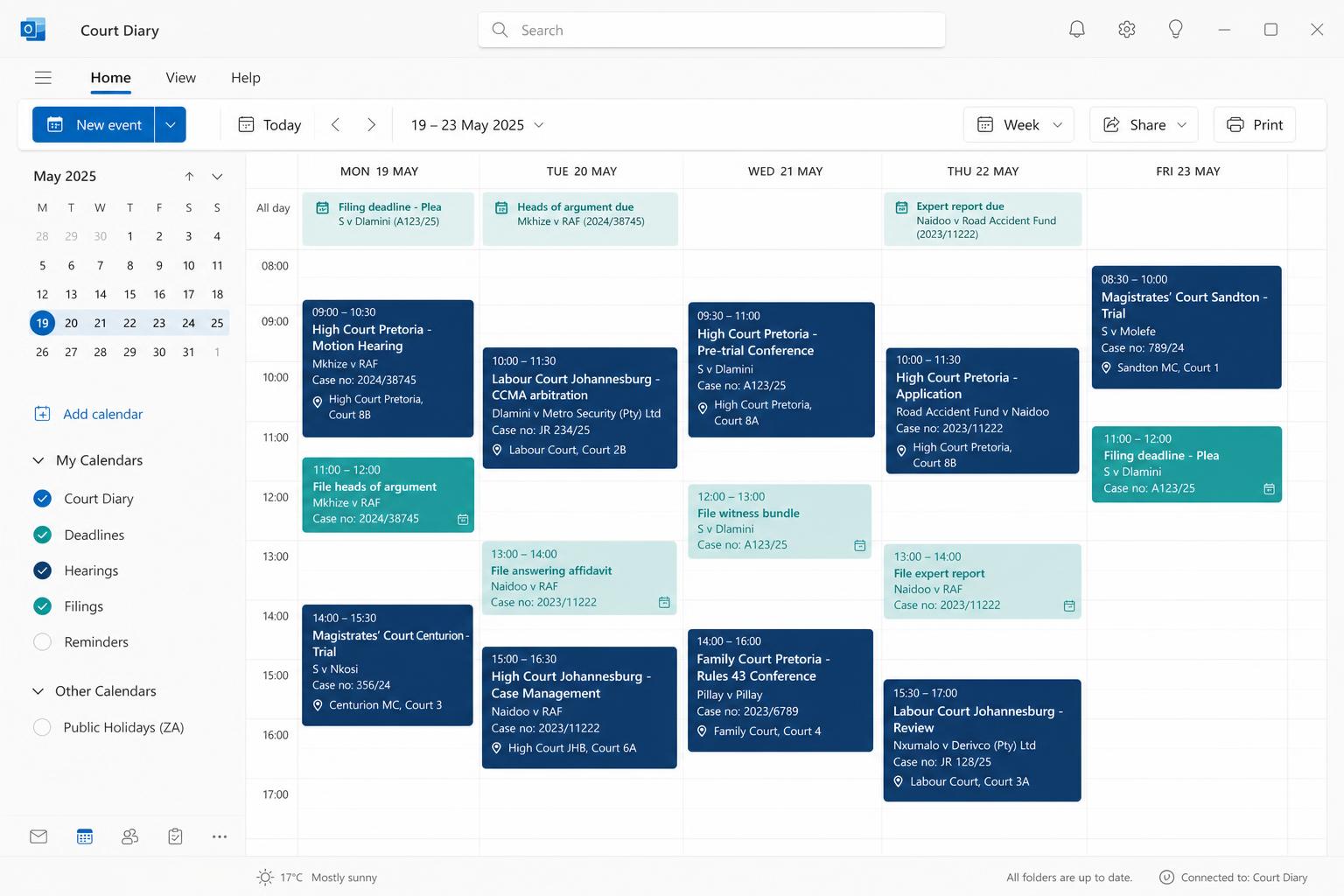Open High Court Johannesburg Case Management event
The width and height of the screenshot is (1344, 896).
(579, 708)
